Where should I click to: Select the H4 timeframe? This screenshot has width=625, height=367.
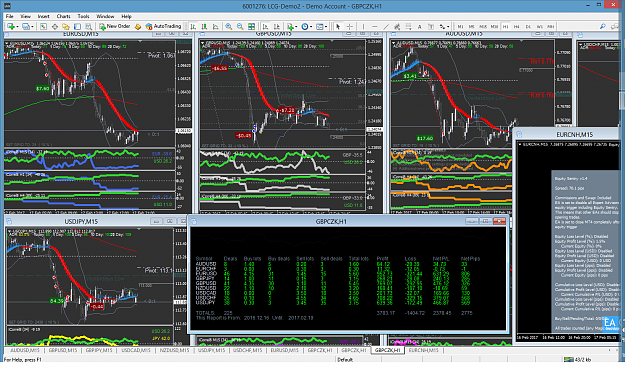517,27
